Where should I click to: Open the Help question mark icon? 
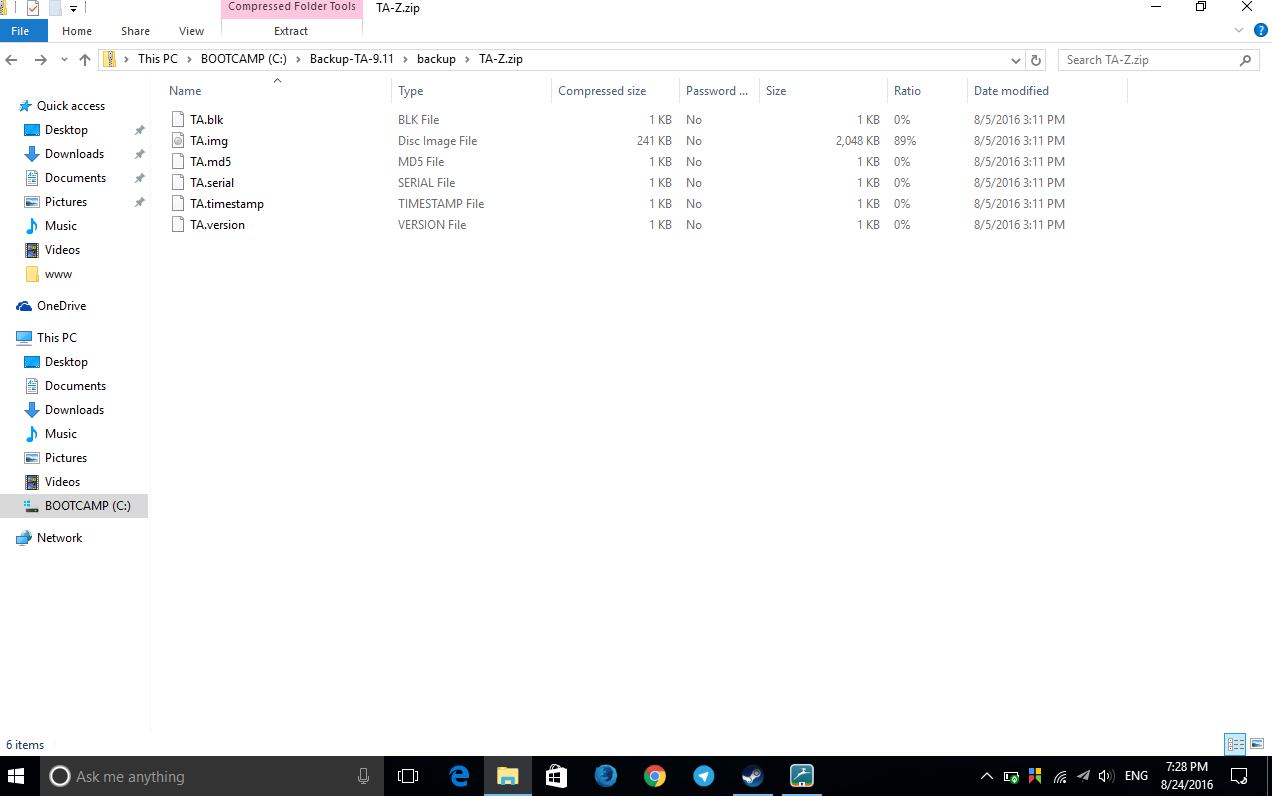tap(1258, 31)
